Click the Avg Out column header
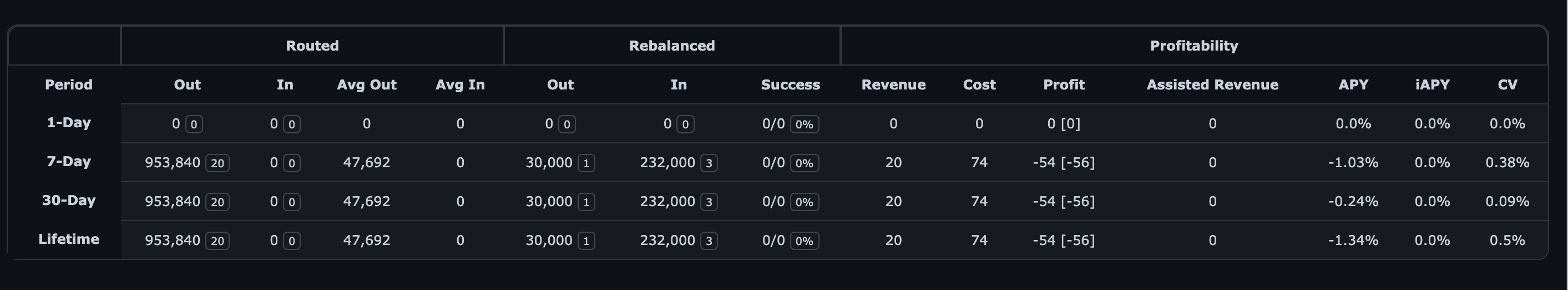This screenshot has width=1568, height=290. pos(366,84)
